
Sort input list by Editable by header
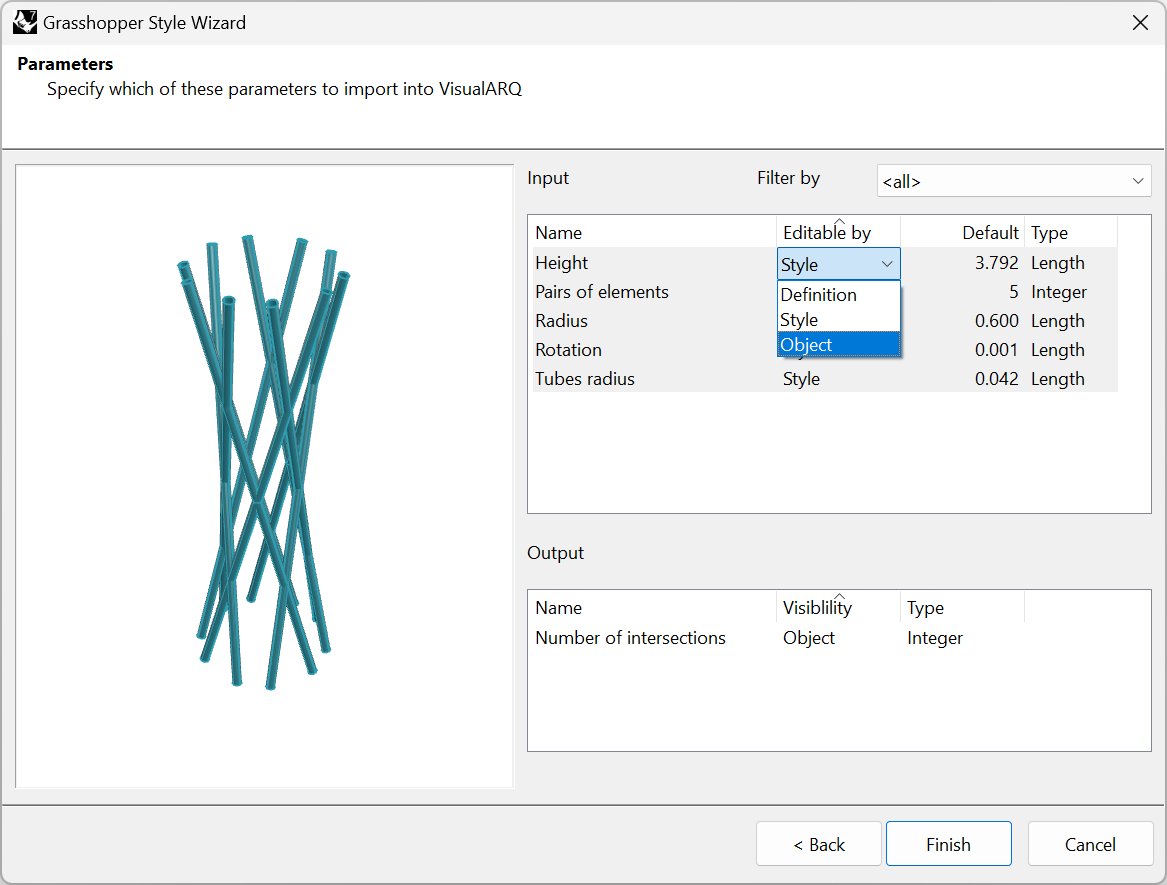tap(839, 233)
